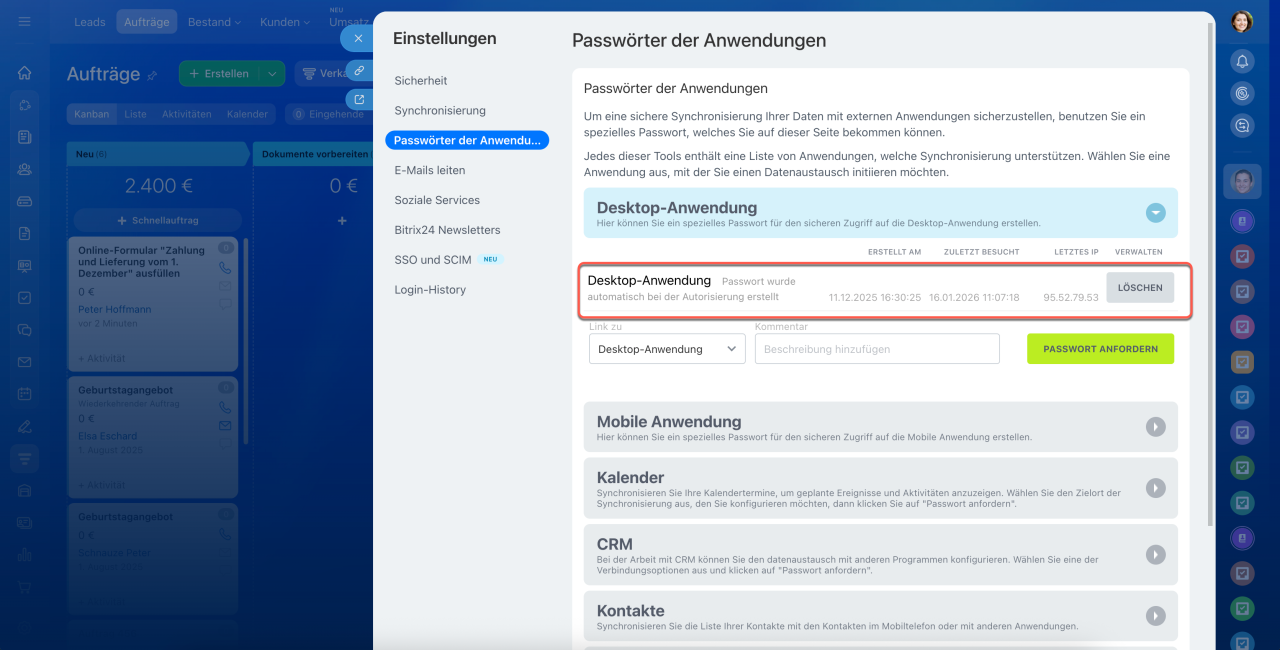Switch to the Aktivitäten view tab
Screen dimensions: 1280x650
(x=187, y=114)
